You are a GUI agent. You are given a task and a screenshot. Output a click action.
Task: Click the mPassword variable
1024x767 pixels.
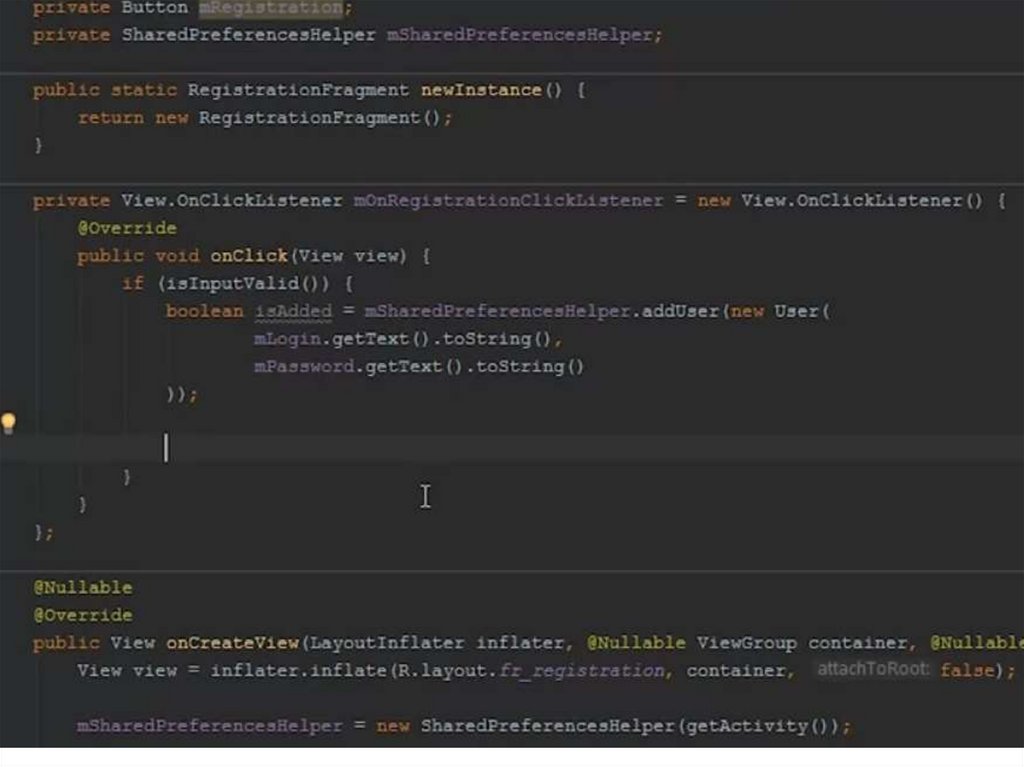304,367
